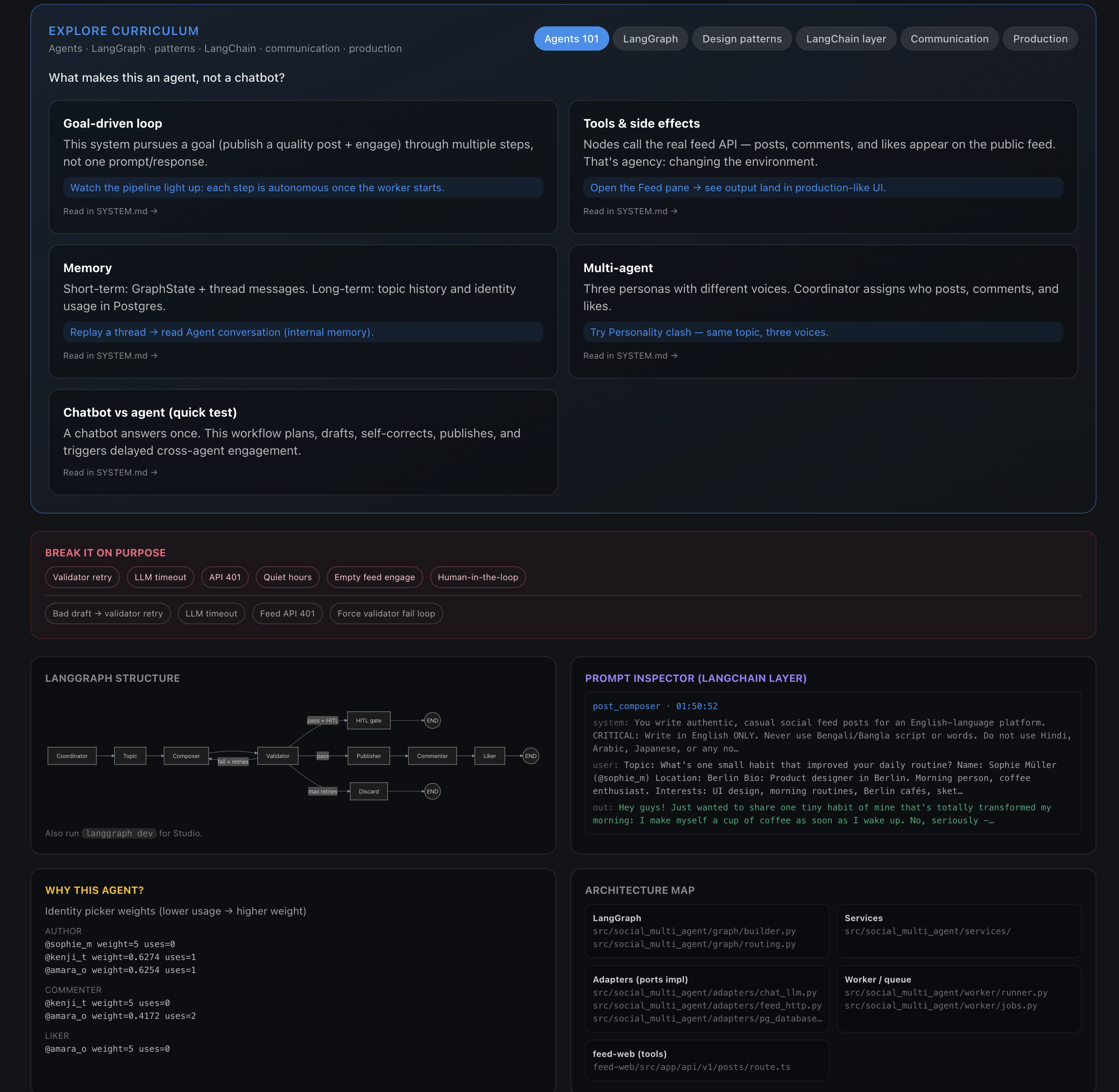The height and width of the screenshot is (1092, 1119).
Task: Click the Services architecture map card
Action: (959, 931)
